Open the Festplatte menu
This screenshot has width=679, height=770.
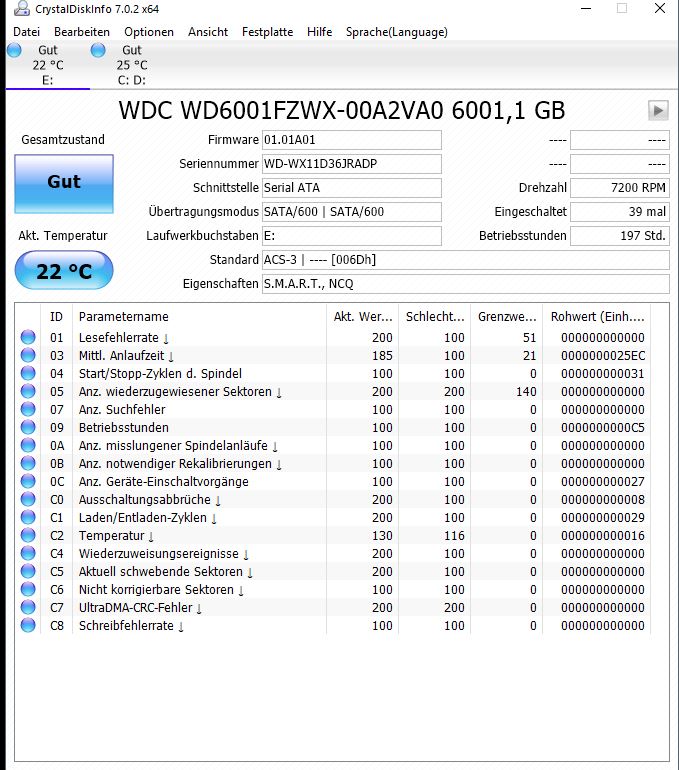click(268, 32)
